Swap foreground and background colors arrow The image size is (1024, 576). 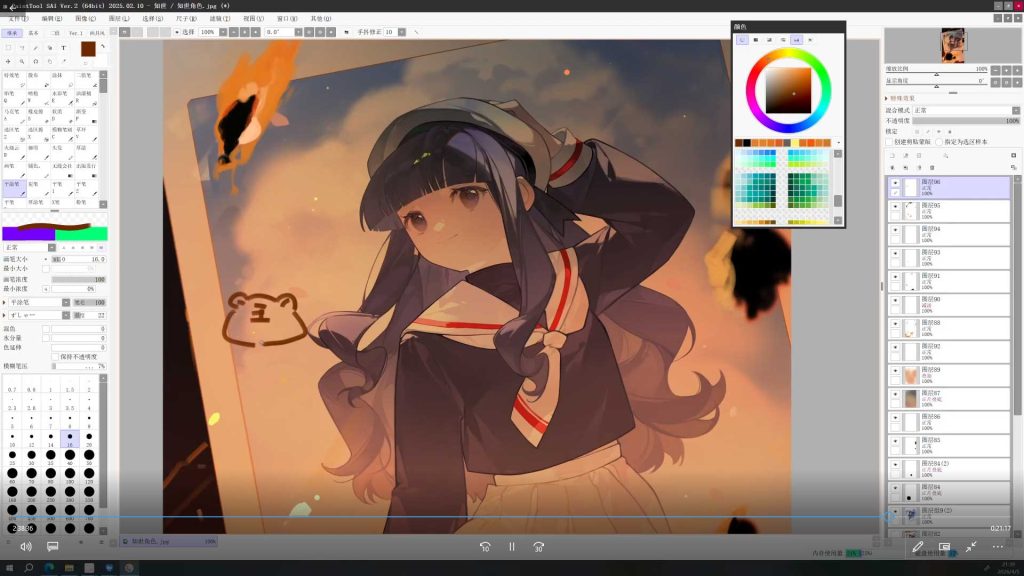103,46
